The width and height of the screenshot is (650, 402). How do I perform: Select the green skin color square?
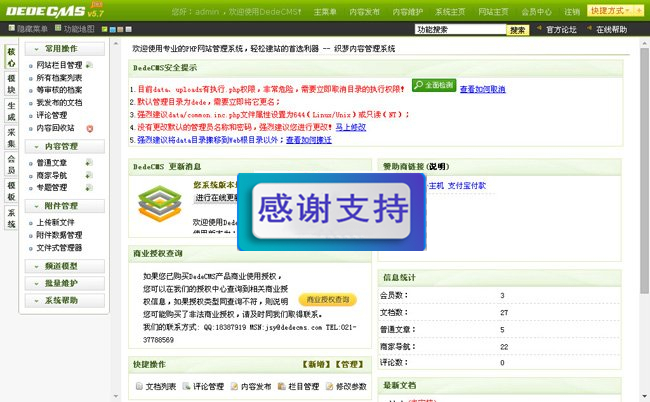point(104,29)
